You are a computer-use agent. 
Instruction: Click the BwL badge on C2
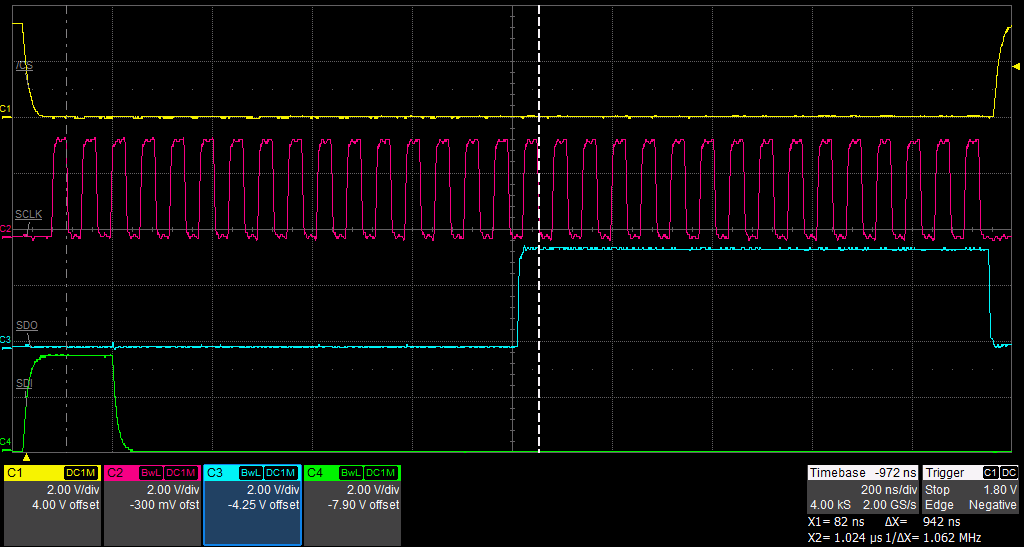pyautogui.click(x=150, y=473)
